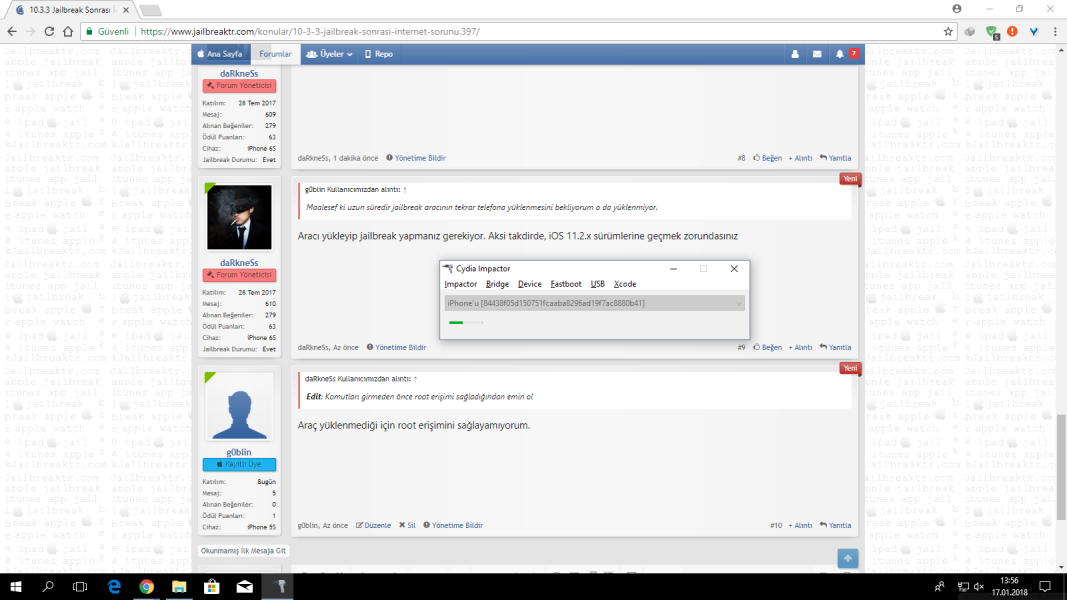
Task: Click the browser address bar URL
Action: [x=310, y=31]
